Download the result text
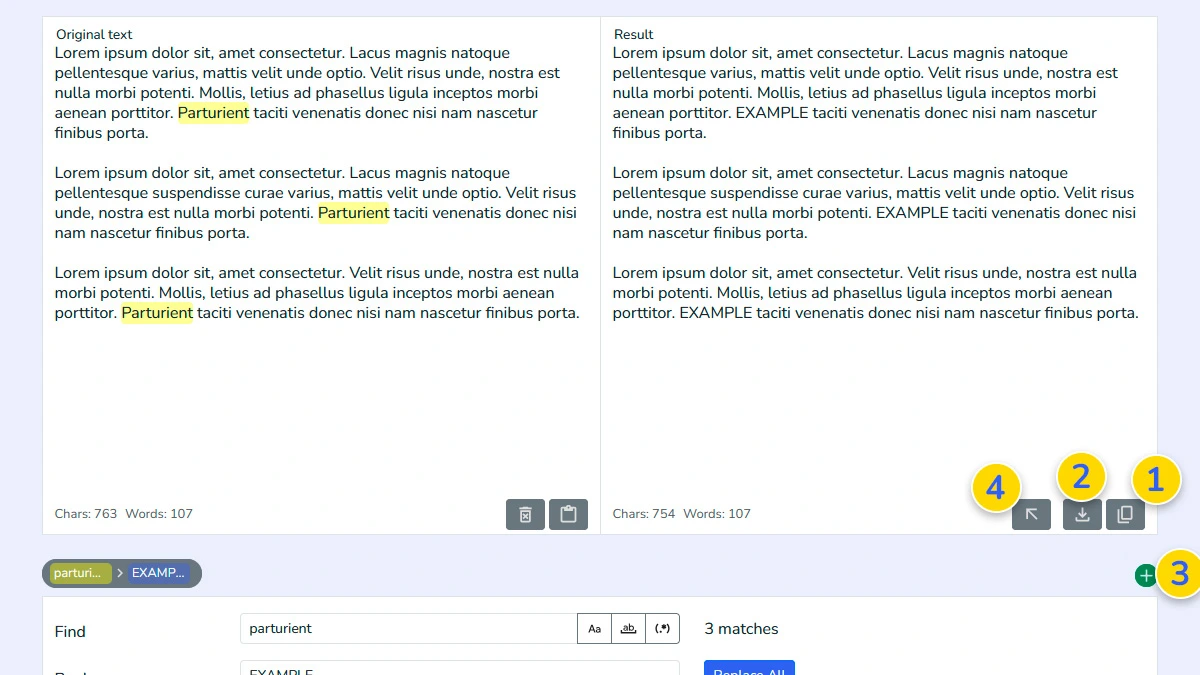 [x=1082, y=514]
